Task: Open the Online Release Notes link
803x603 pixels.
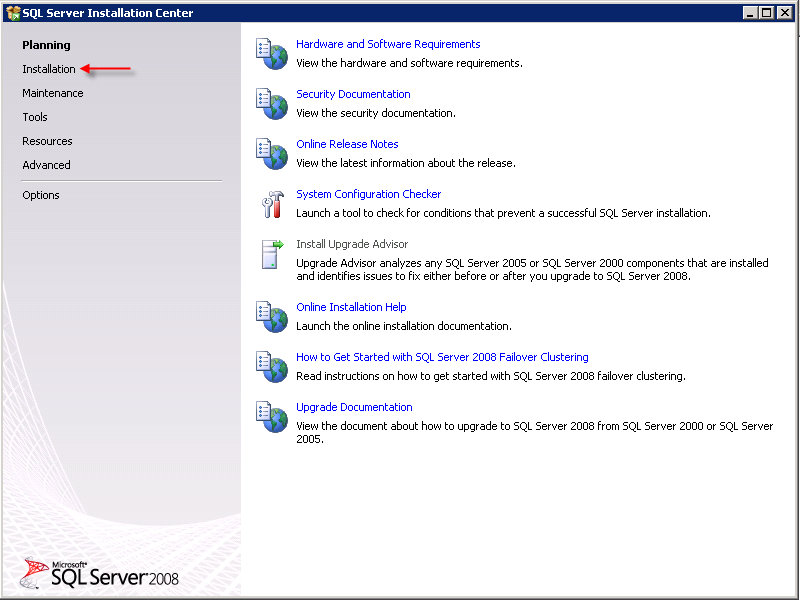Action: tap(347, 144)
